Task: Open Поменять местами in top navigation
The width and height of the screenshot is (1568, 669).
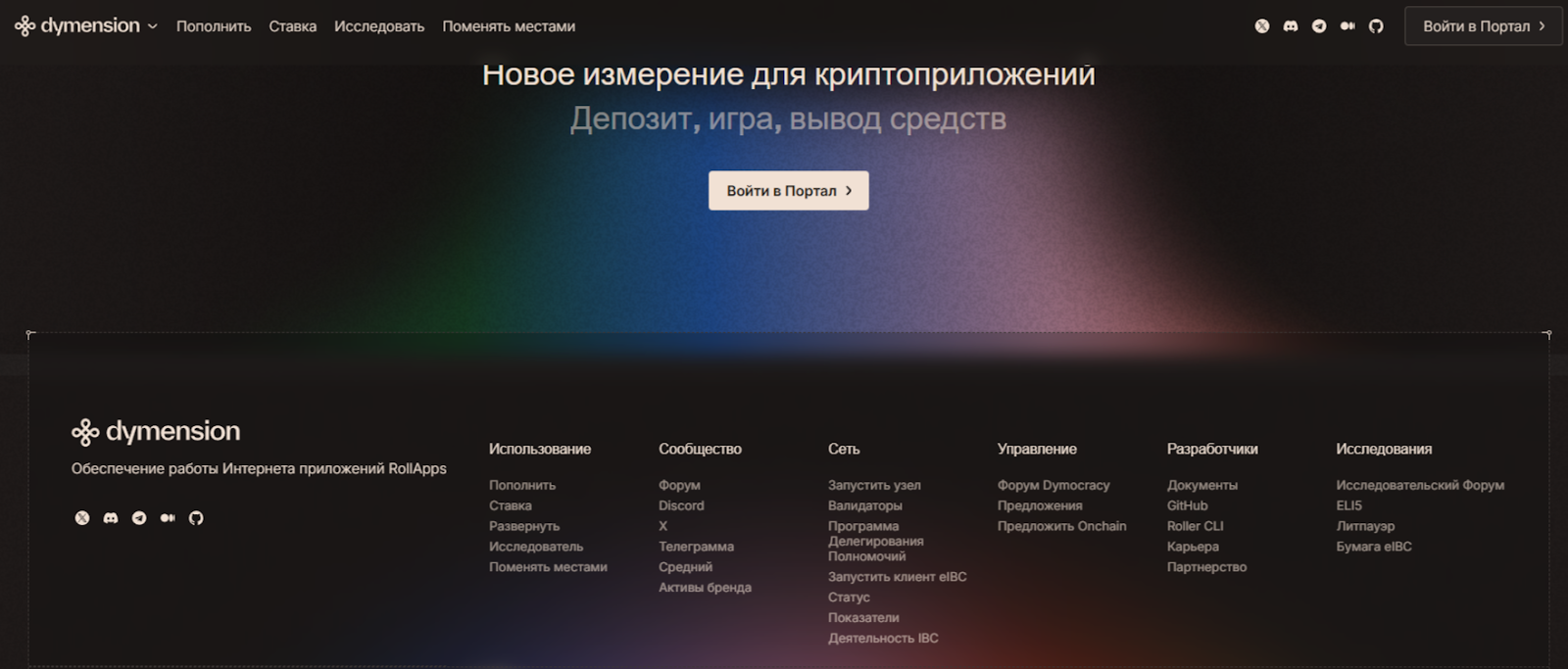Action: pyautogui.click(x=509, y=26)
